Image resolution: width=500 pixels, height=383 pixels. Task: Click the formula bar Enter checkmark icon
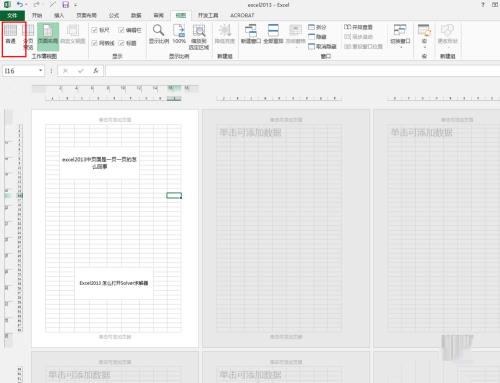coord(81,71)
